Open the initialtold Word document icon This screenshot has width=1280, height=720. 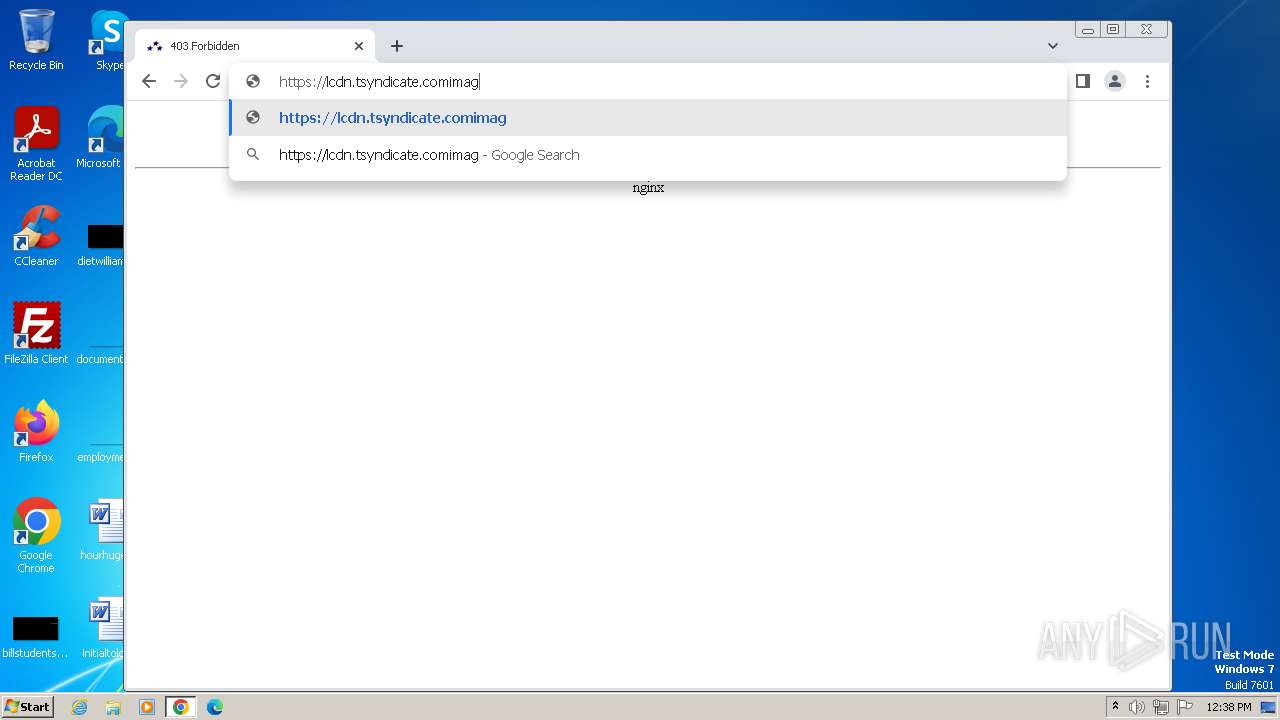point(104,628)
